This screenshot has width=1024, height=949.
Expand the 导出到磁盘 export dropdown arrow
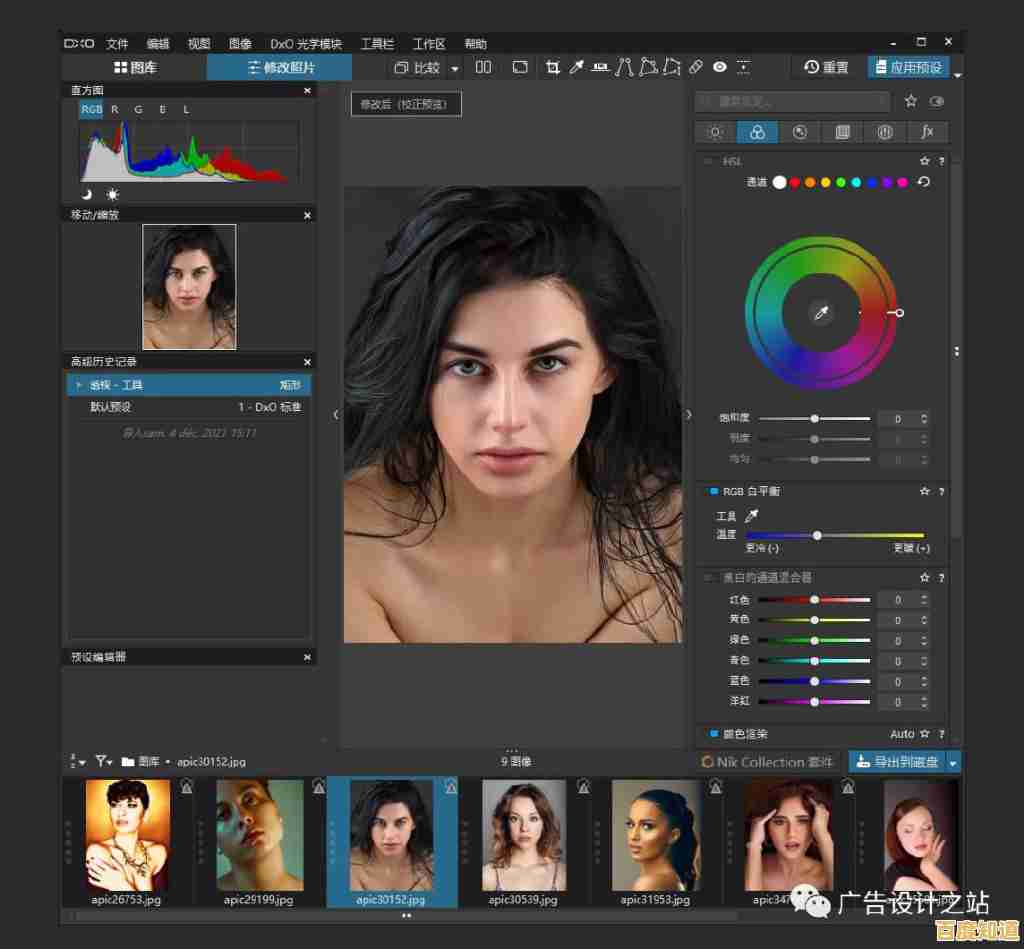click(x=953, y=763)
